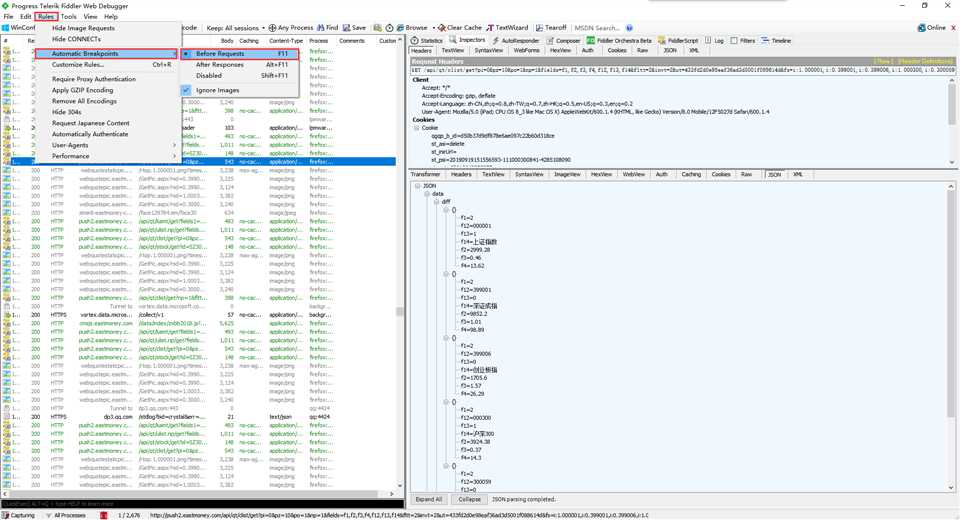Image resolution: width=960 pixels, height=520 pixels.
Task: Click the Collapse button
Action: pos(470,499)
